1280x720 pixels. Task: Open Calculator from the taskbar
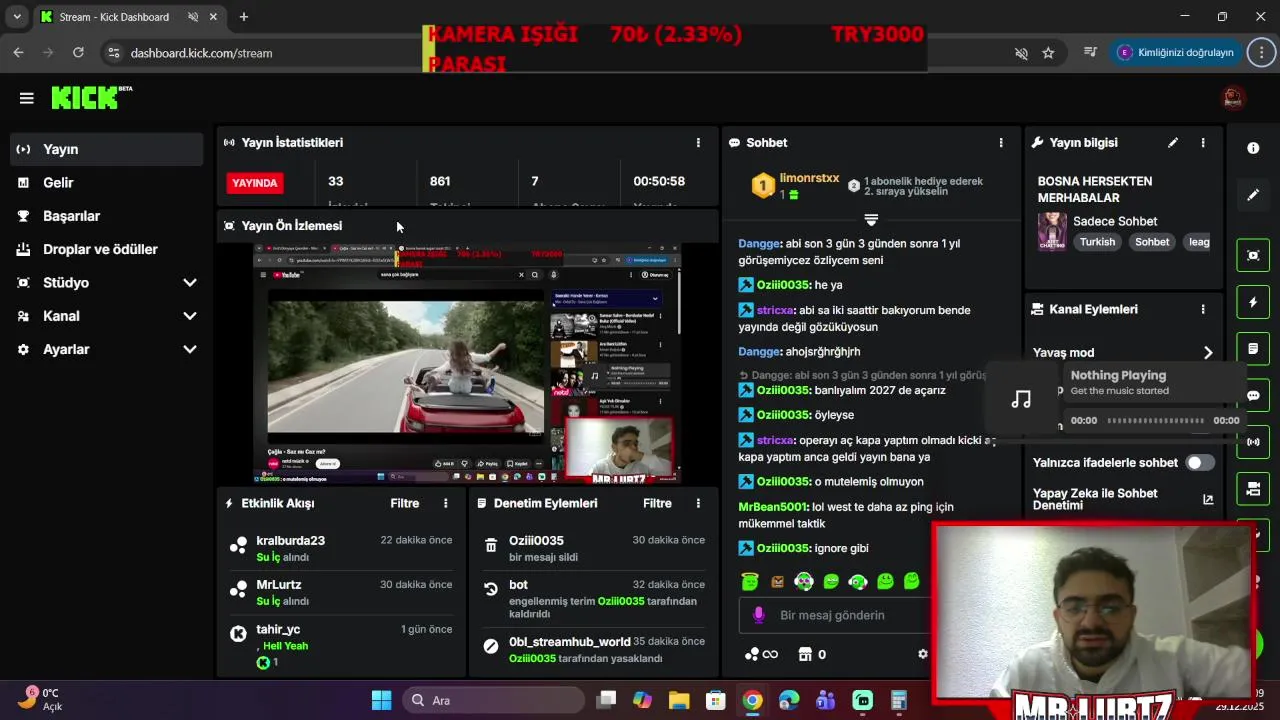pyautogui.click(x=899, y=700)
